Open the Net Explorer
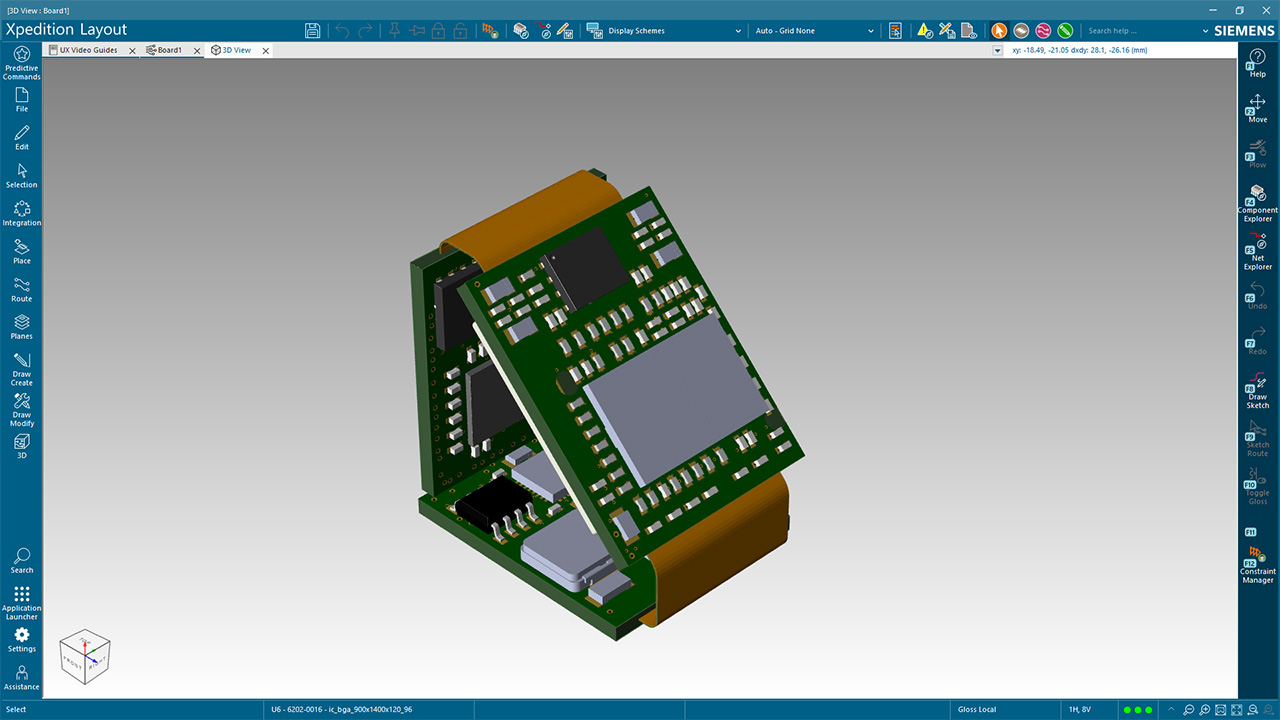The image size is (1280, 720). coord(1256,250)
